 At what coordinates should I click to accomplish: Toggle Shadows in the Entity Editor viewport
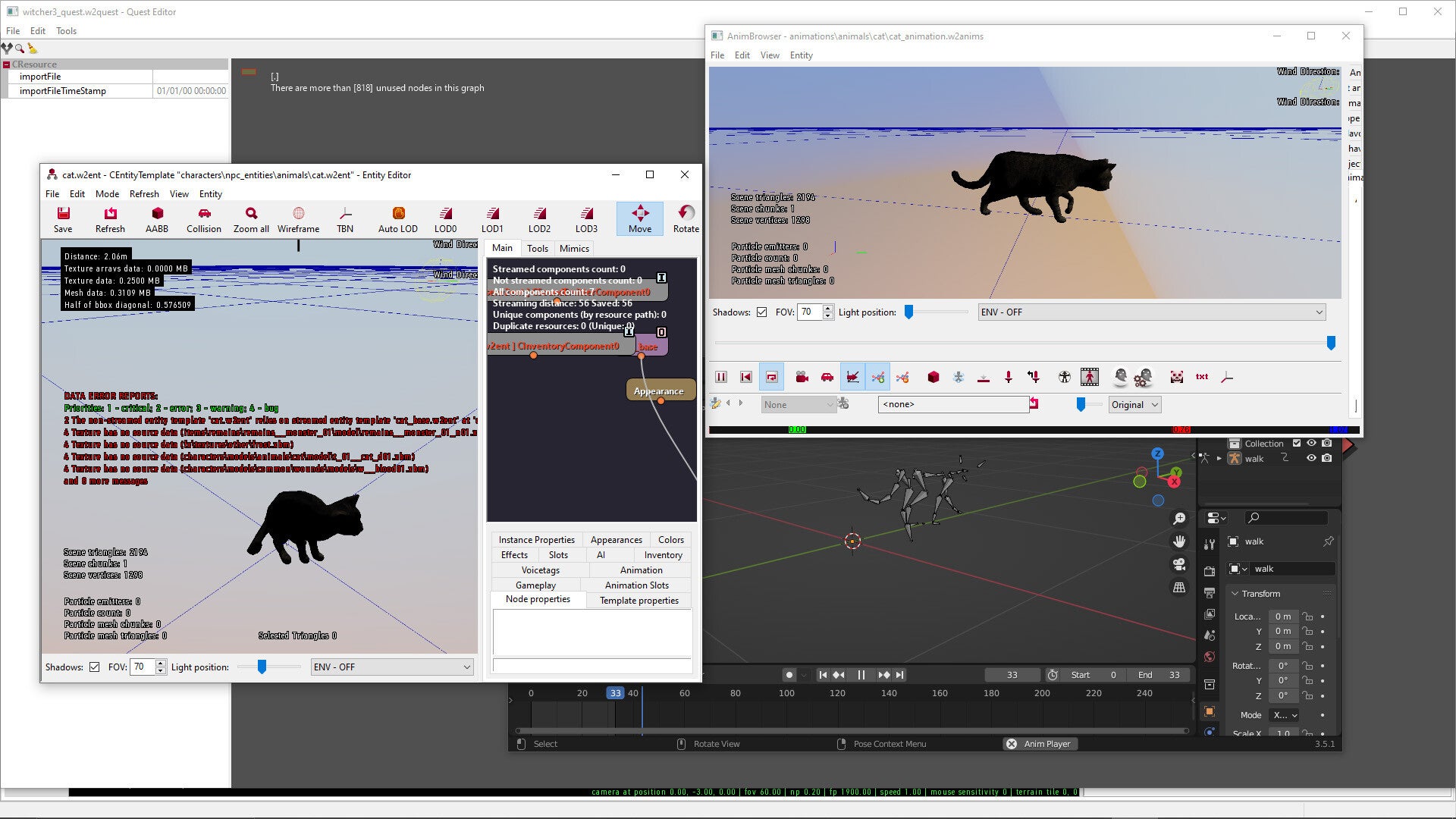point(94,667)
